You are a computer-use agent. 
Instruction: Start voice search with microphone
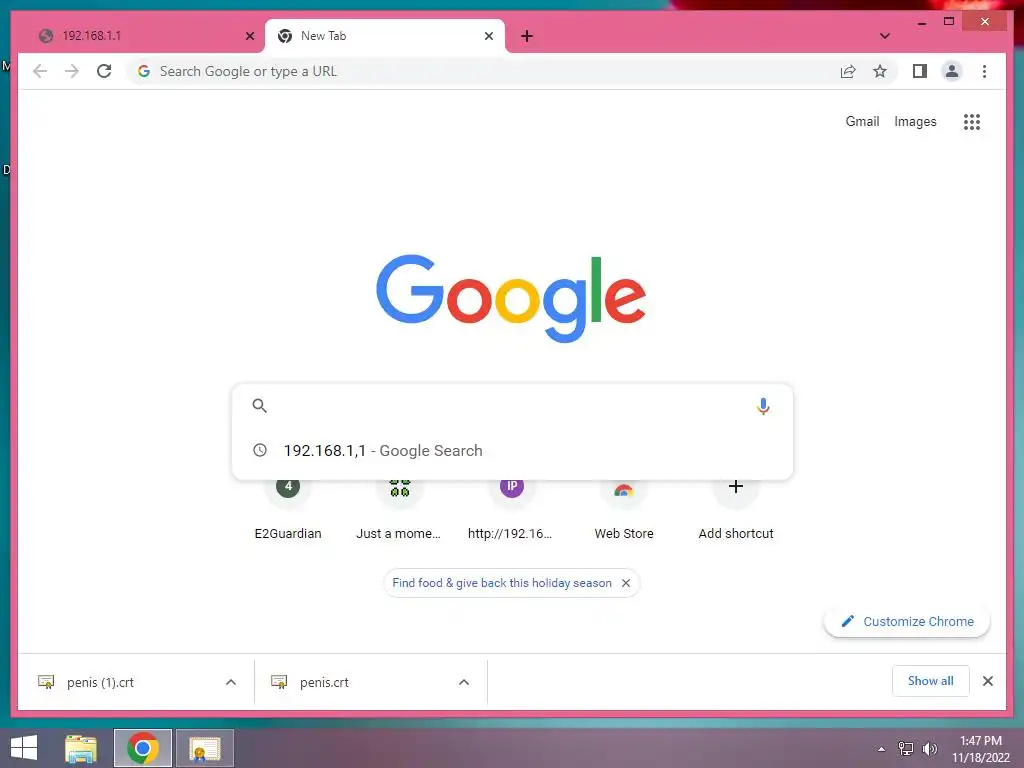pos(763,406)
